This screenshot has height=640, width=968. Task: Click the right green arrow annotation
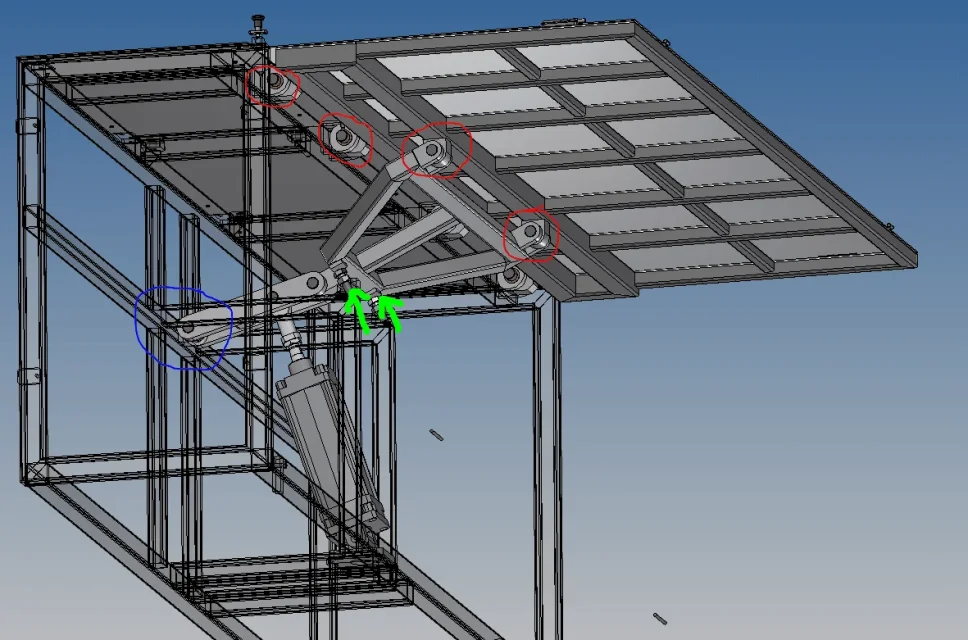[390, 312]
